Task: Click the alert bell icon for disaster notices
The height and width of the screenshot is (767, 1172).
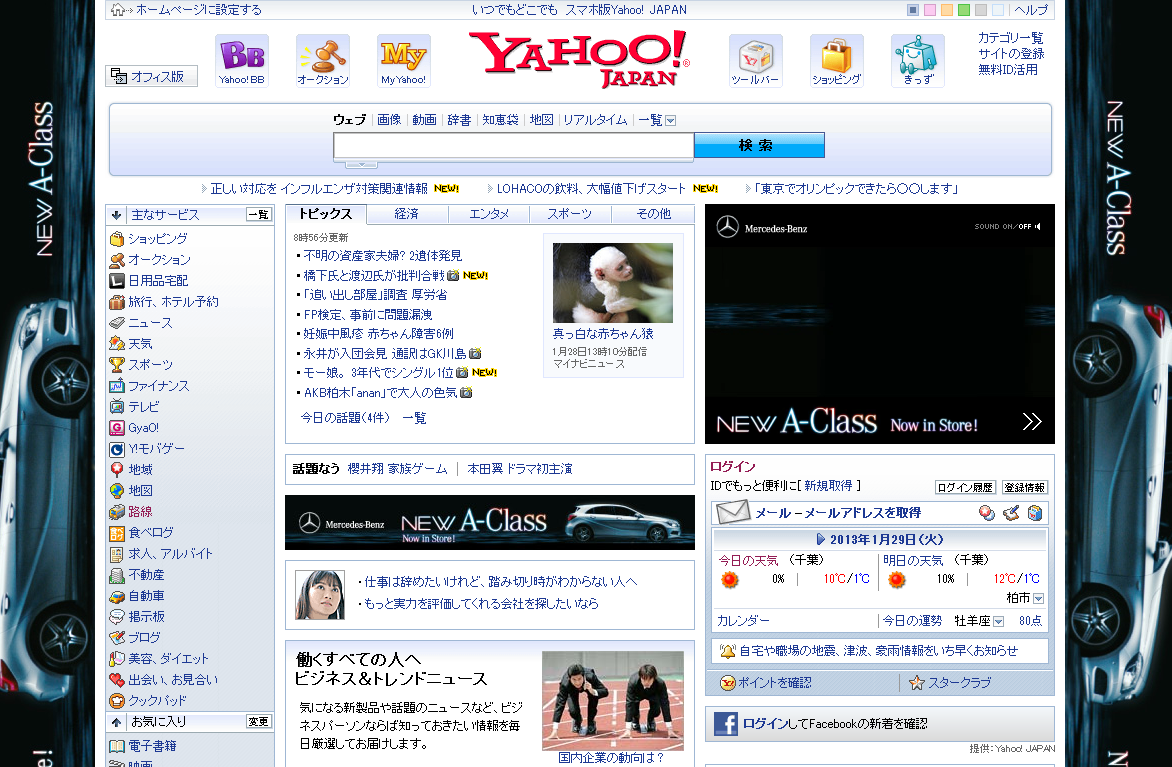Action: coord(727,650)
